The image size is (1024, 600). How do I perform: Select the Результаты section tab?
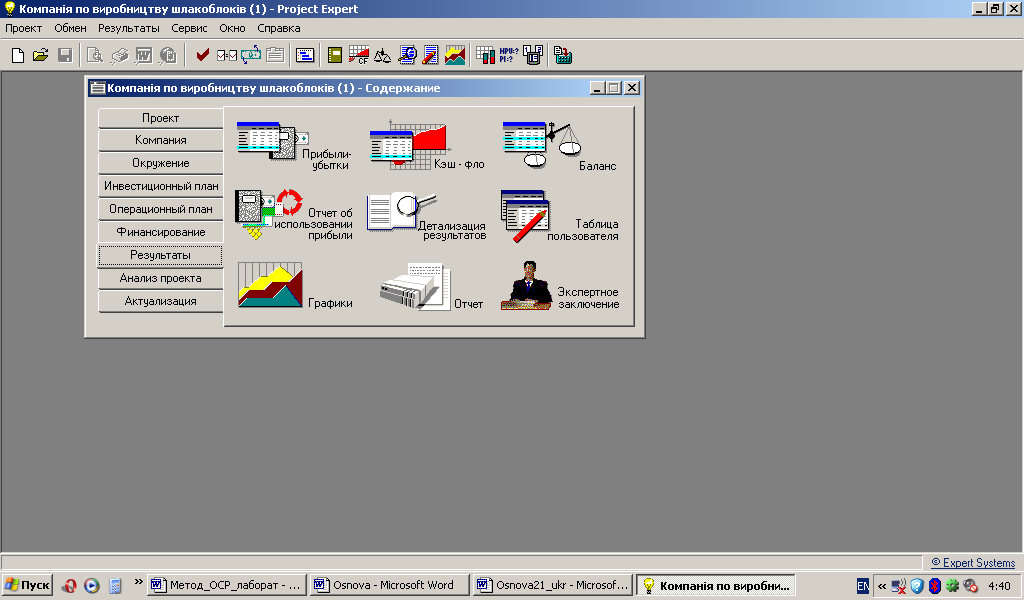pos(161,255)
